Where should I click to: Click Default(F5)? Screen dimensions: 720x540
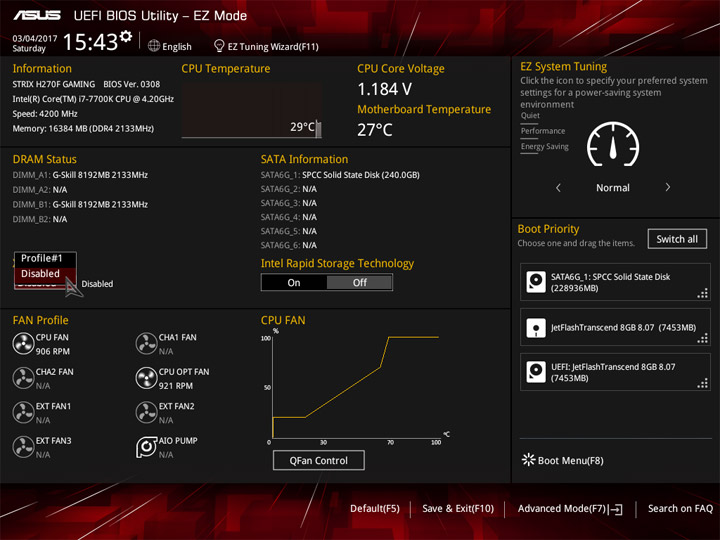point(375,509)
